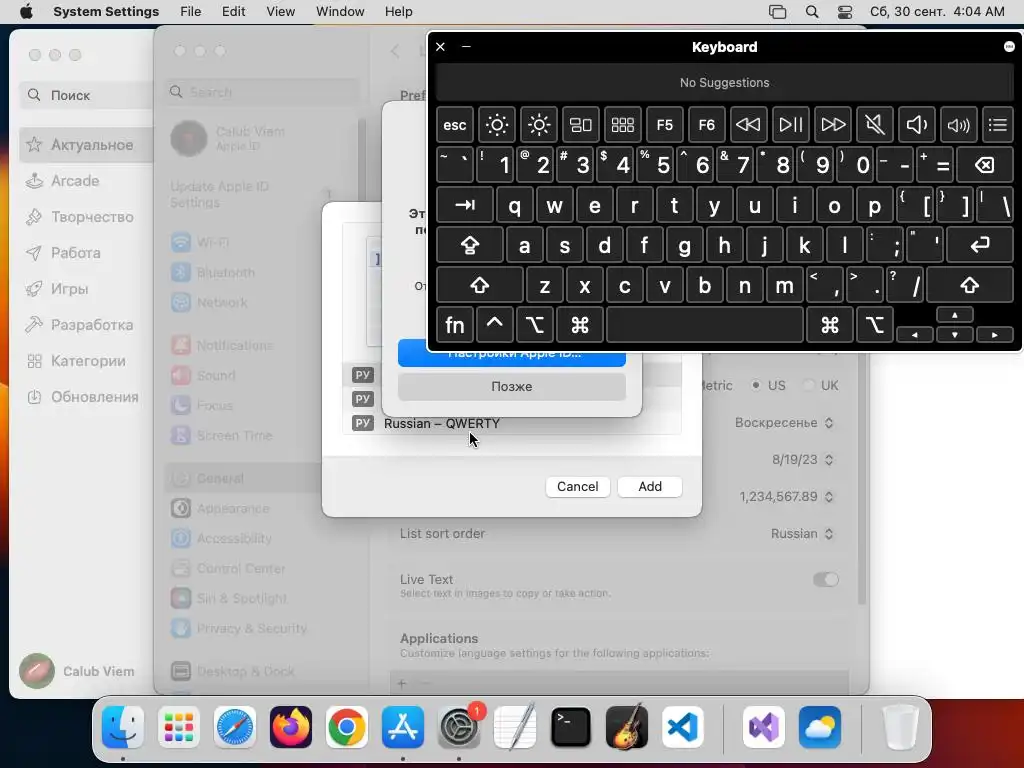Tap the increase brightness key
This screenshot has width=1024, height=768.
pos(539,125)
